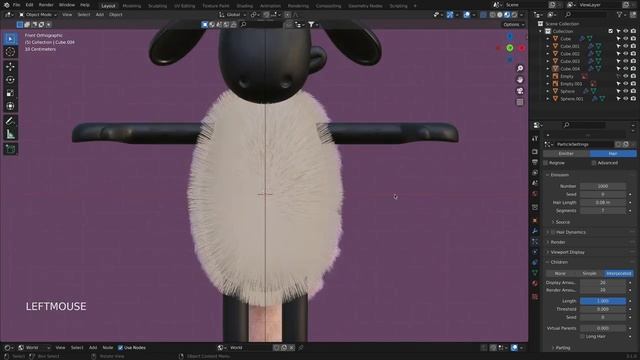
Task: Open the Modifier wrench properties tab
Action: point(535,231)
